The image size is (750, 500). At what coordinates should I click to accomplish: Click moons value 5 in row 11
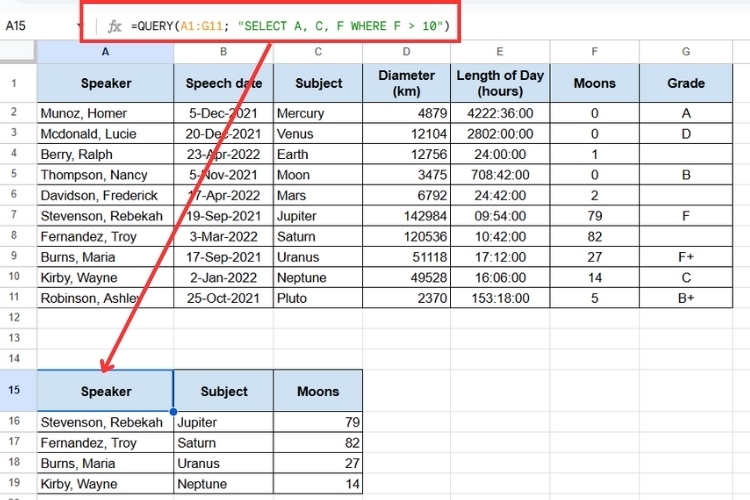(595, 299)
